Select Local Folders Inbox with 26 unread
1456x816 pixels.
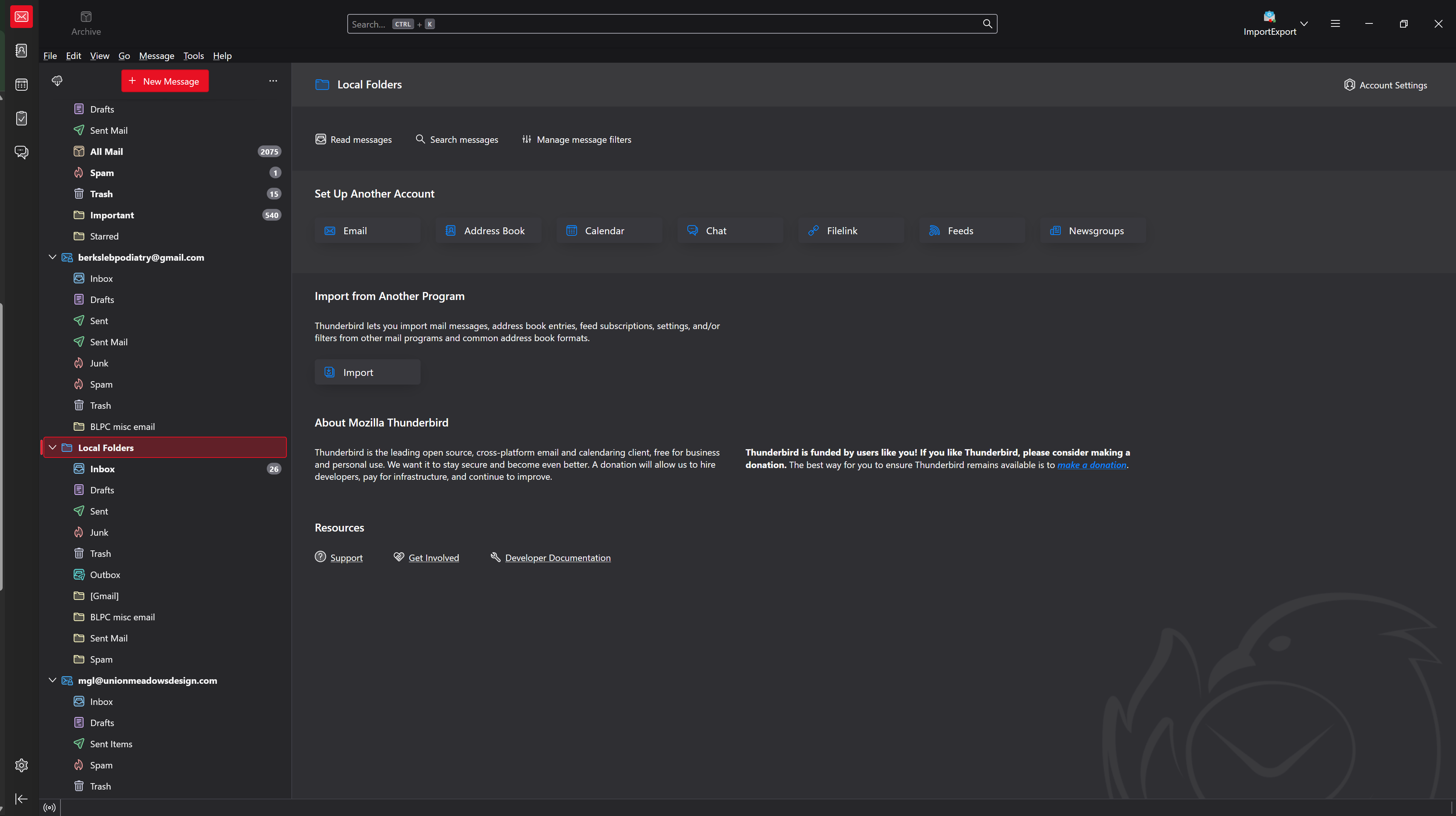103,469
